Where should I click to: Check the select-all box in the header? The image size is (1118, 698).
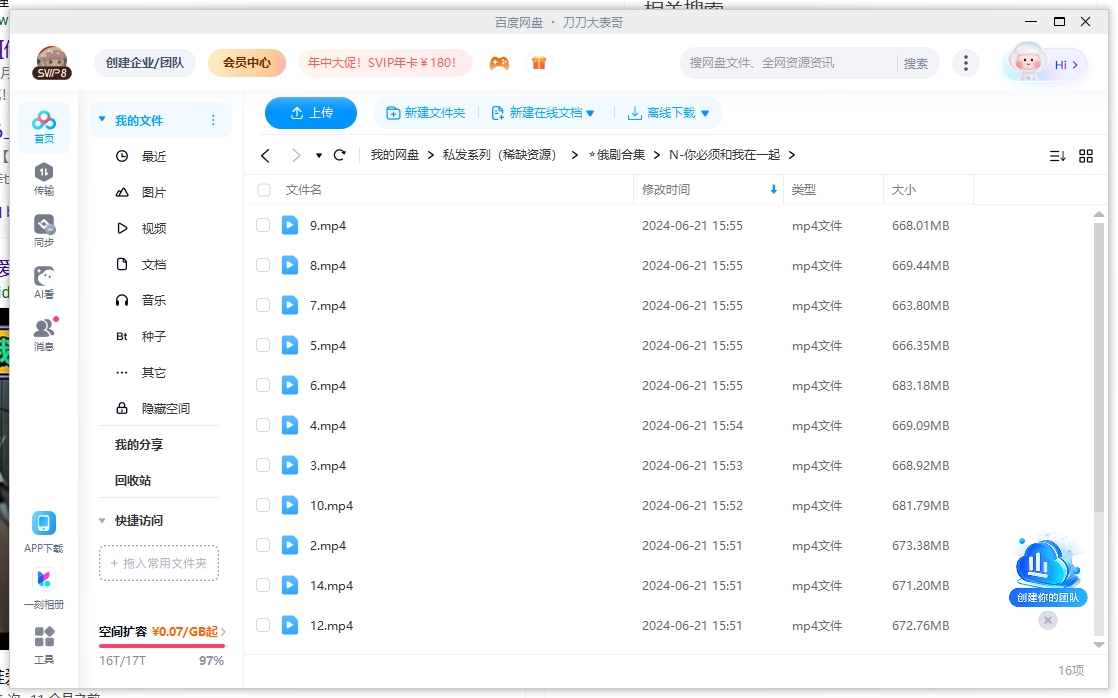click(263, 189)
